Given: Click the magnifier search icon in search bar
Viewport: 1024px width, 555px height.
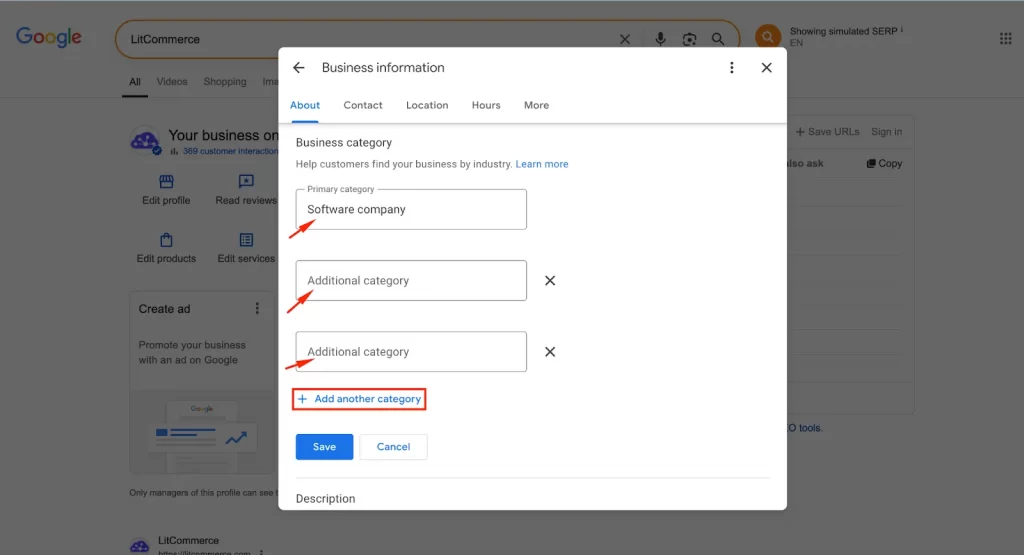Looking at the screenshot, I should click(x=718, y=39).
